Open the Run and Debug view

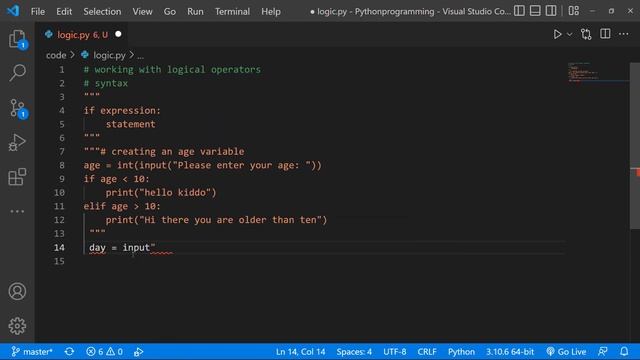click(x=17, y=142)
